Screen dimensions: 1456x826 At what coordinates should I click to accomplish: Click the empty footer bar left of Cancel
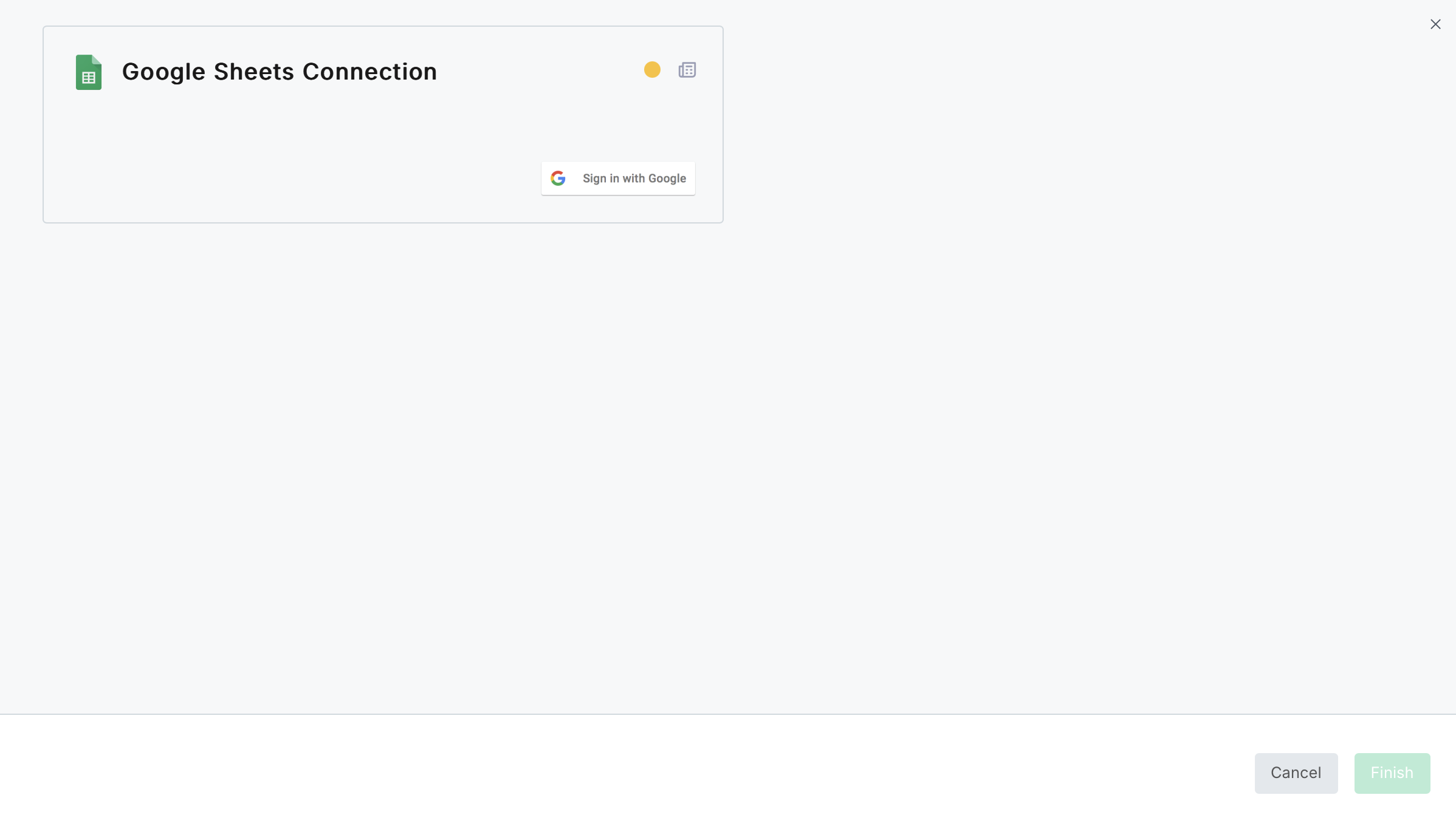pyautogui.click(x=608, y=771)
